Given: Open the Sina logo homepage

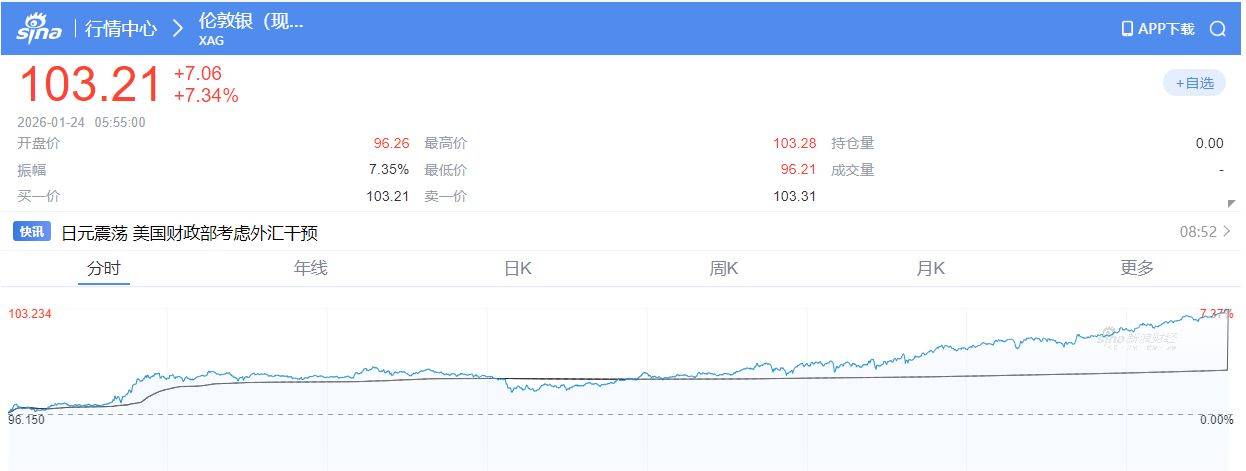Looking at the screenshot, I should pyautogui.click(x=39, y=28).
